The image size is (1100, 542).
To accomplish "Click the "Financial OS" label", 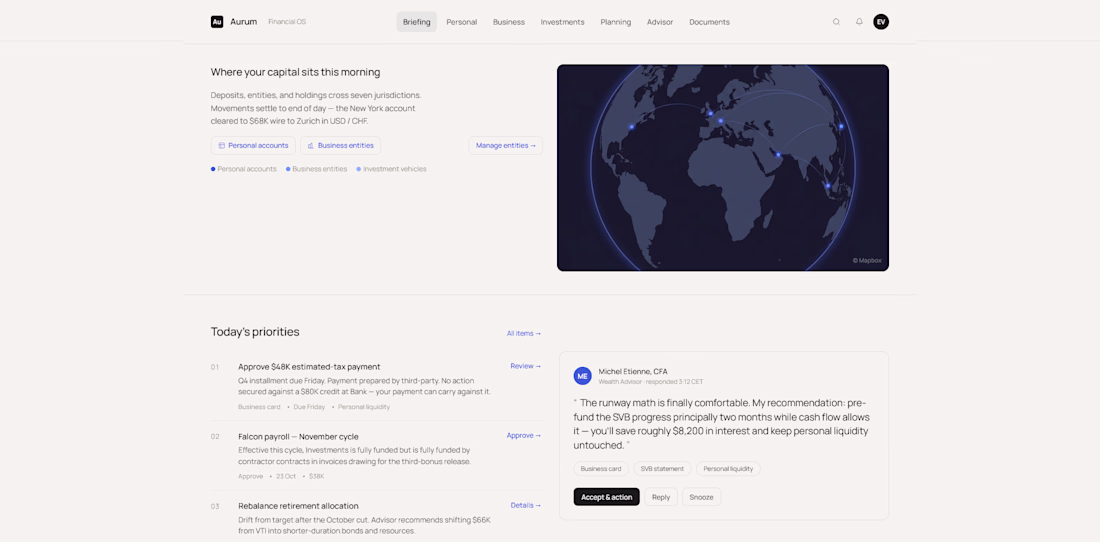I will (x=287, y=22).
